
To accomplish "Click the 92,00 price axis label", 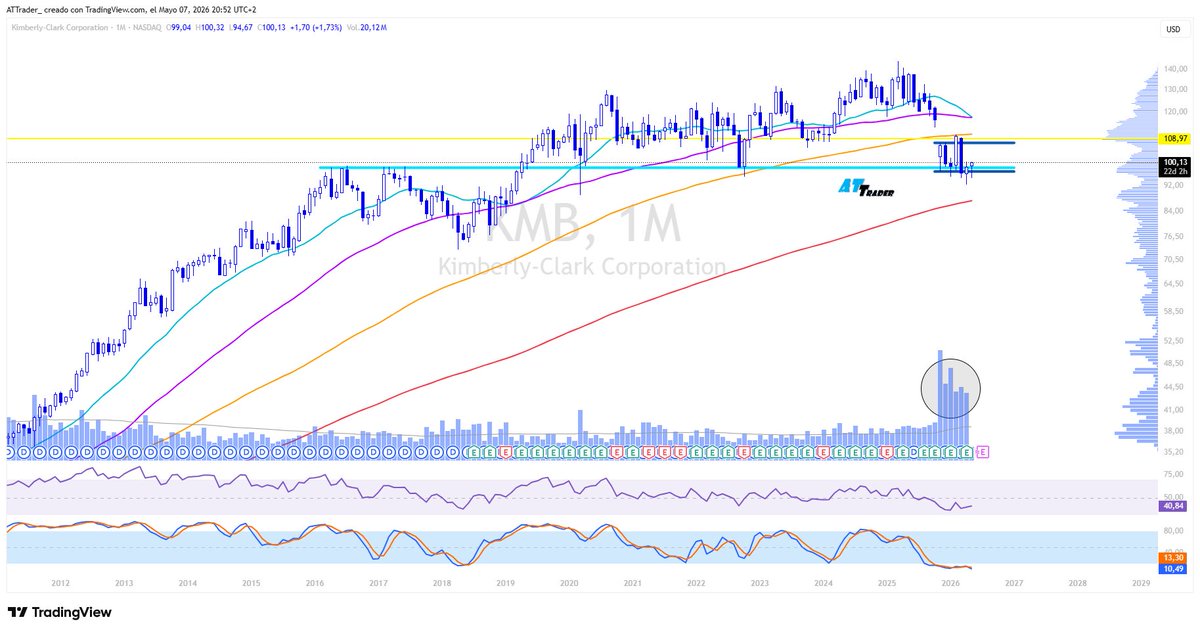I will [1172, 185].
